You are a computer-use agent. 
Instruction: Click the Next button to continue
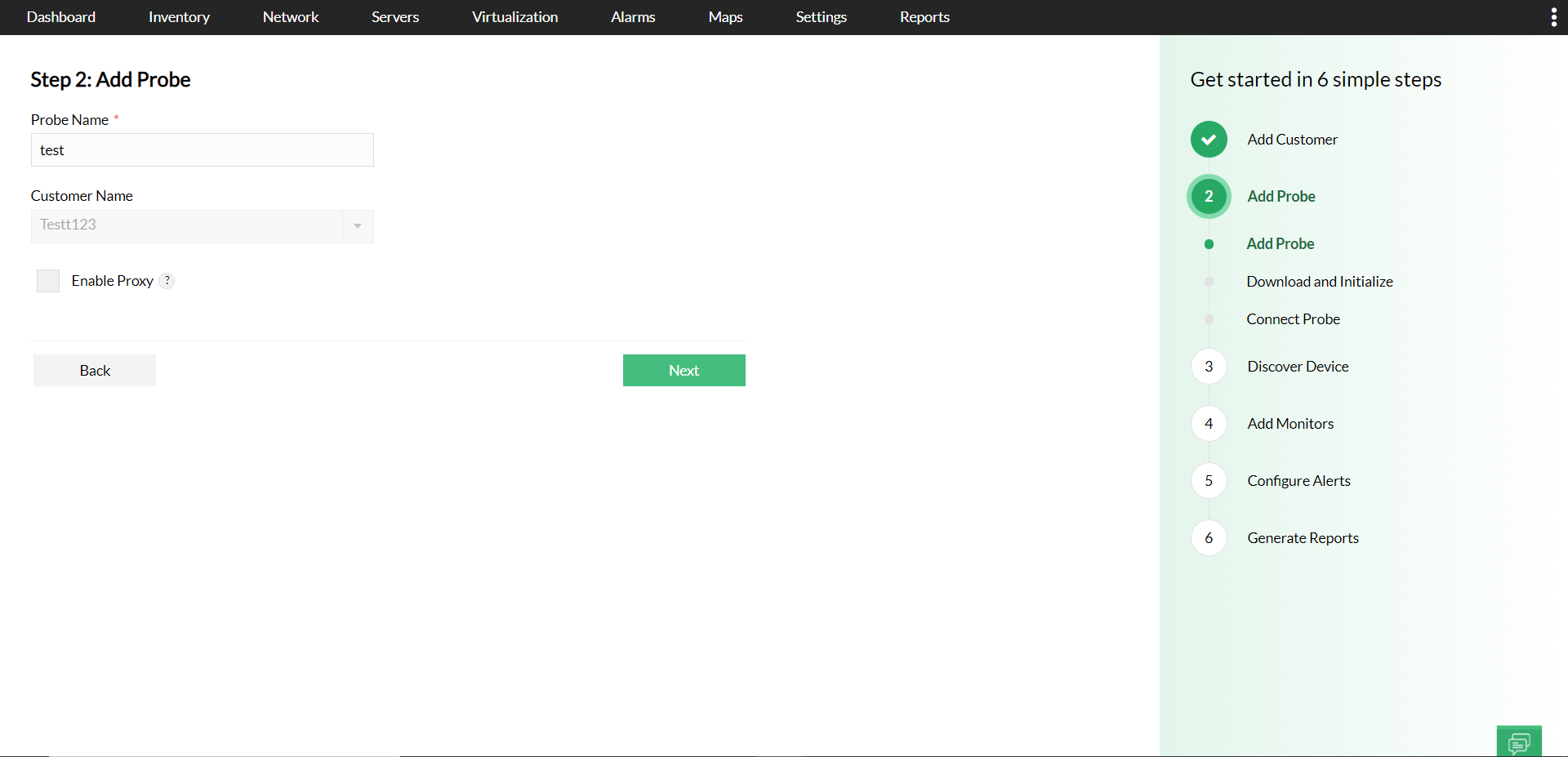[684, 370]
